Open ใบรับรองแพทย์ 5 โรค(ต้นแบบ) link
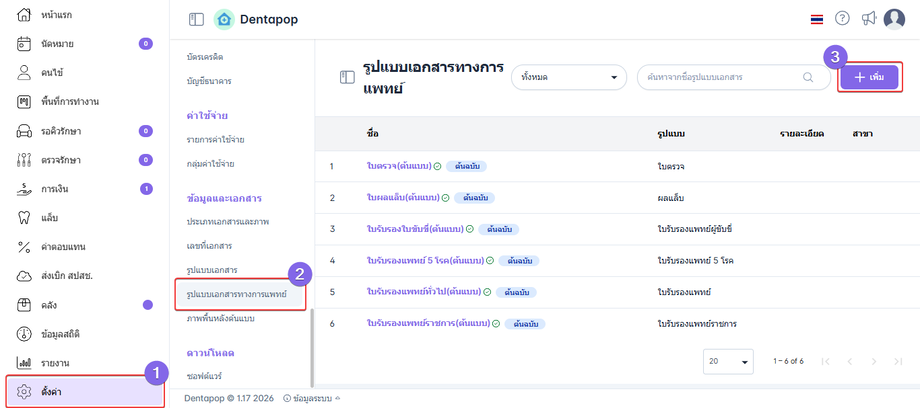This screenshot has height=408, width=920. point(424,261)
